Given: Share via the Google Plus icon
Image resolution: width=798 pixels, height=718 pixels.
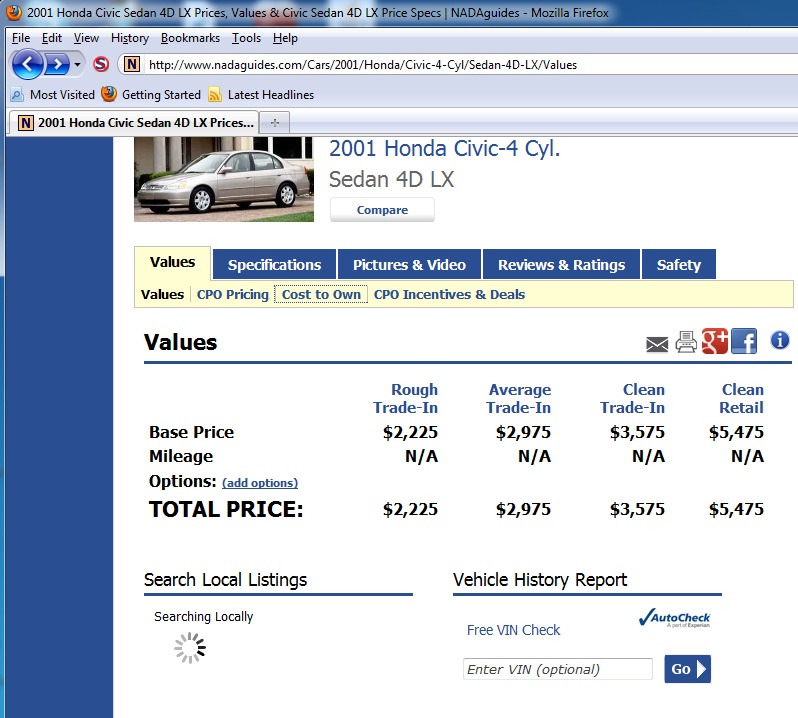Looking at the screenshot, I should click(715, 341).
